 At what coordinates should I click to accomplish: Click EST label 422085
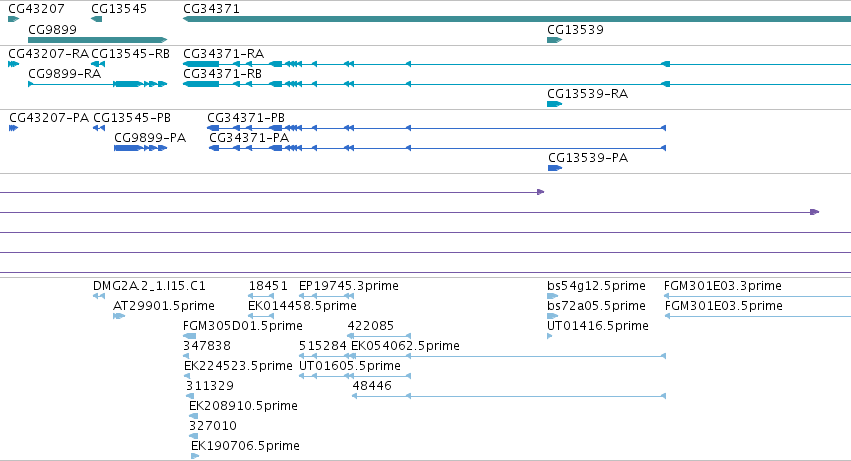tap(371, 326)
